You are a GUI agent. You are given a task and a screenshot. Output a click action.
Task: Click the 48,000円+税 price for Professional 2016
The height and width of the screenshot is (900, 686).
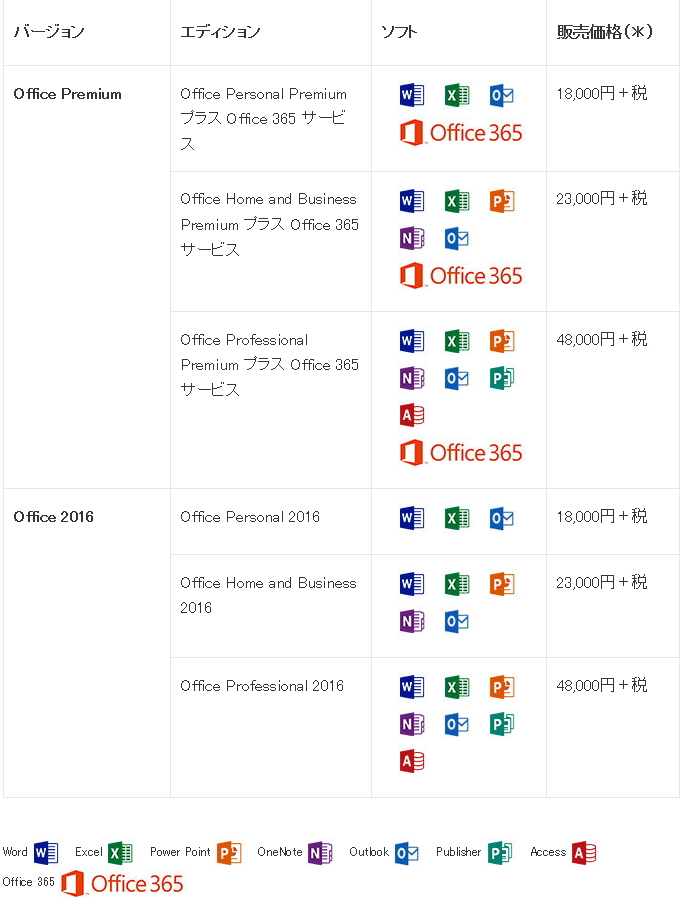pyautogui.click(x=602, y=685)
